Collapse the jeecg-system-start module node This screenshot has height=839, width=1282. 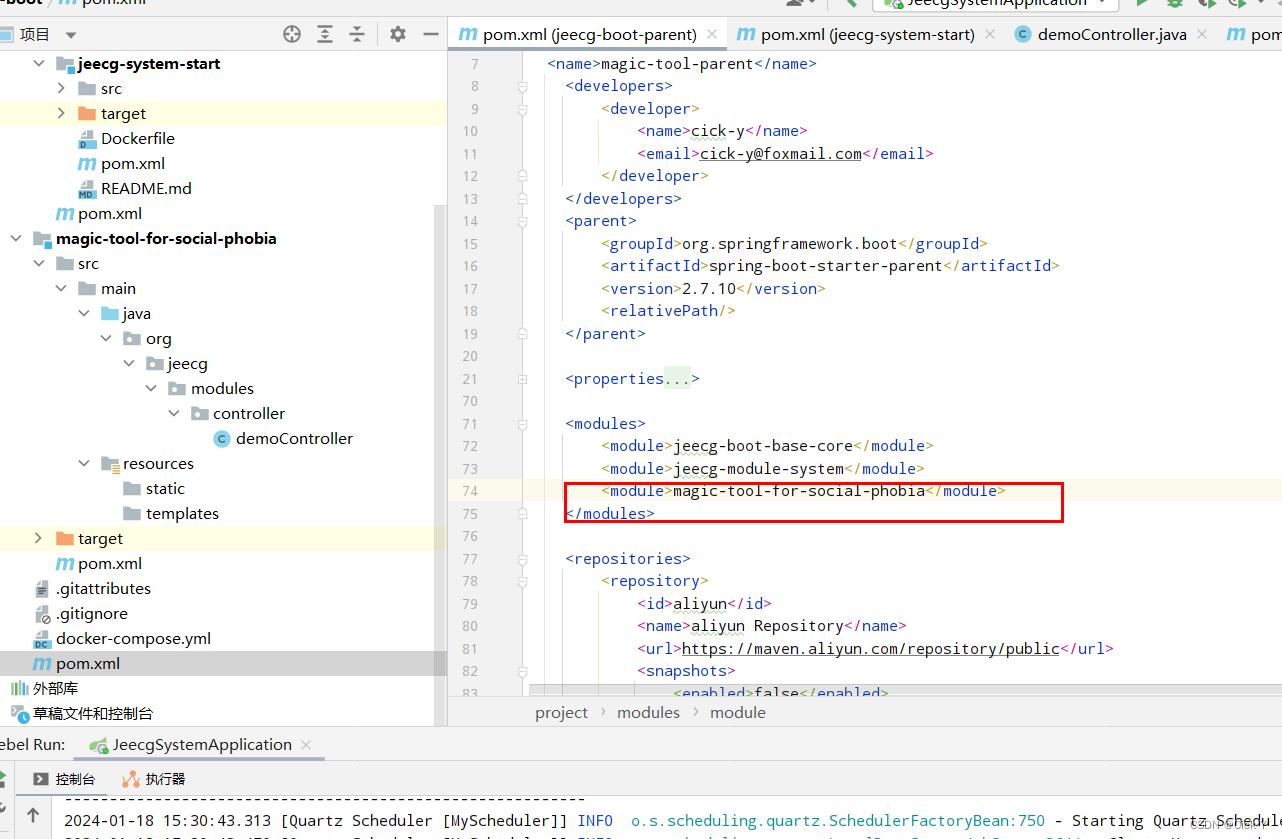[x=39, y=63]
